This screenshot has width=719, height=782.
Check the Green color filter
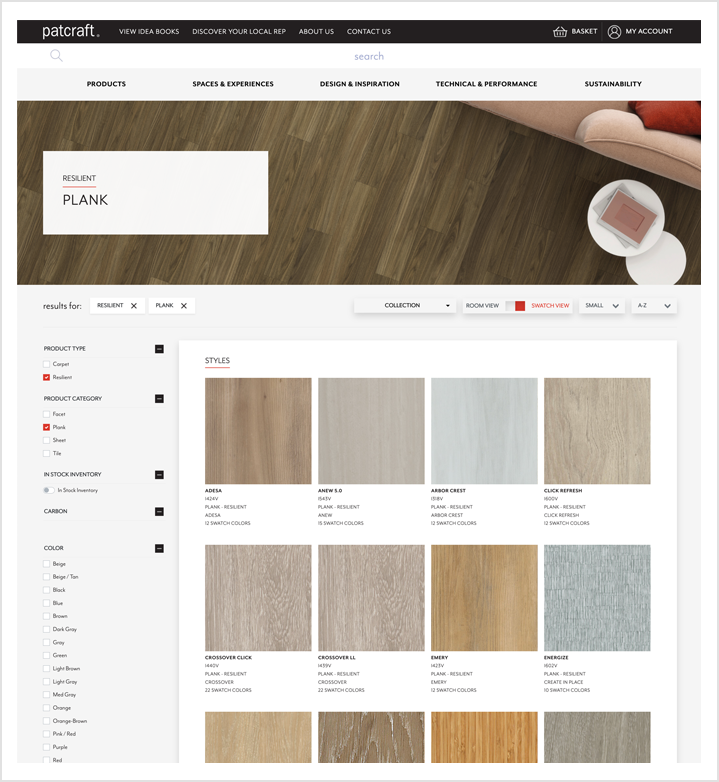click(x=46, y=656)
